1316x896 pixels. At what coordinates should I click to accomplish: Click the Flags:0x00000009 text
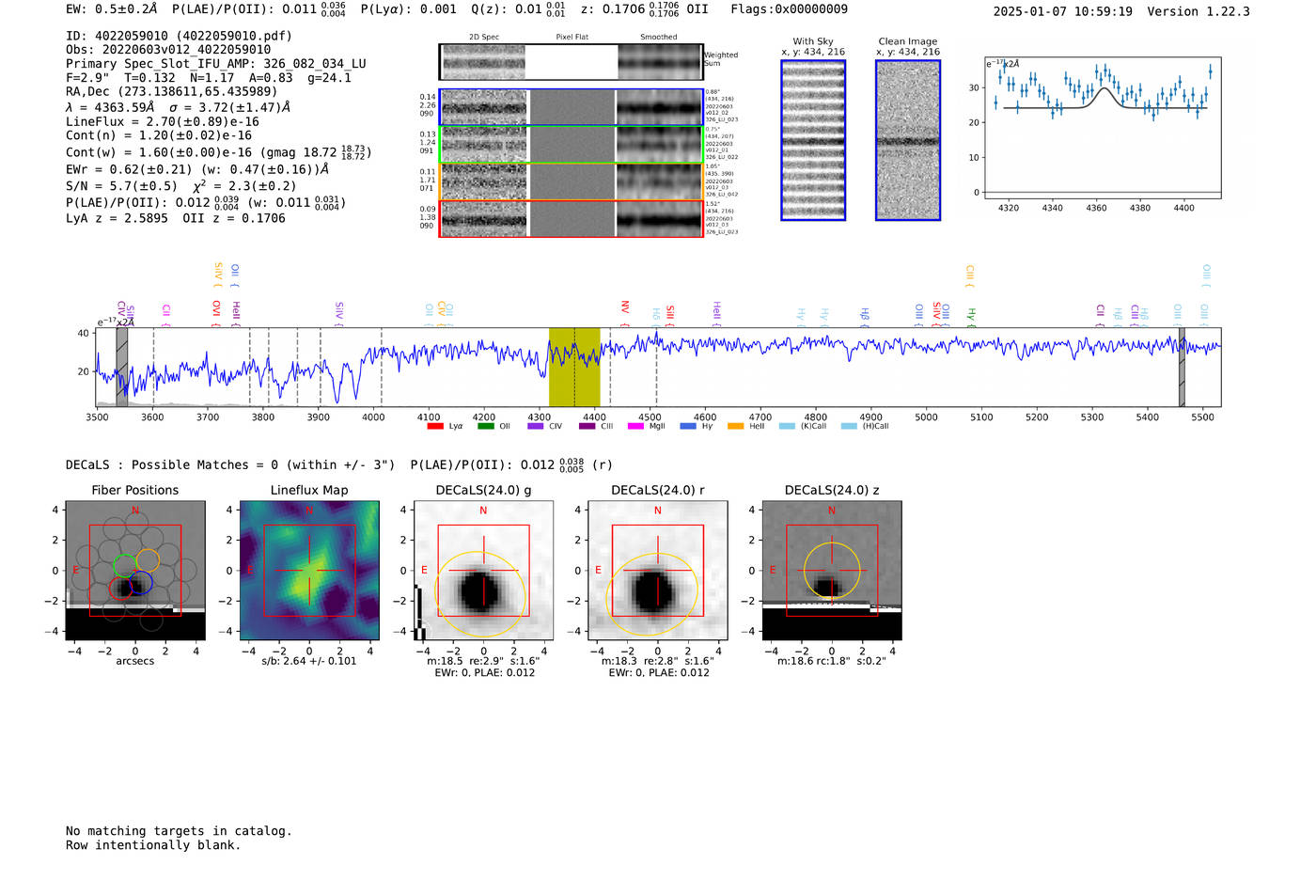789,9
